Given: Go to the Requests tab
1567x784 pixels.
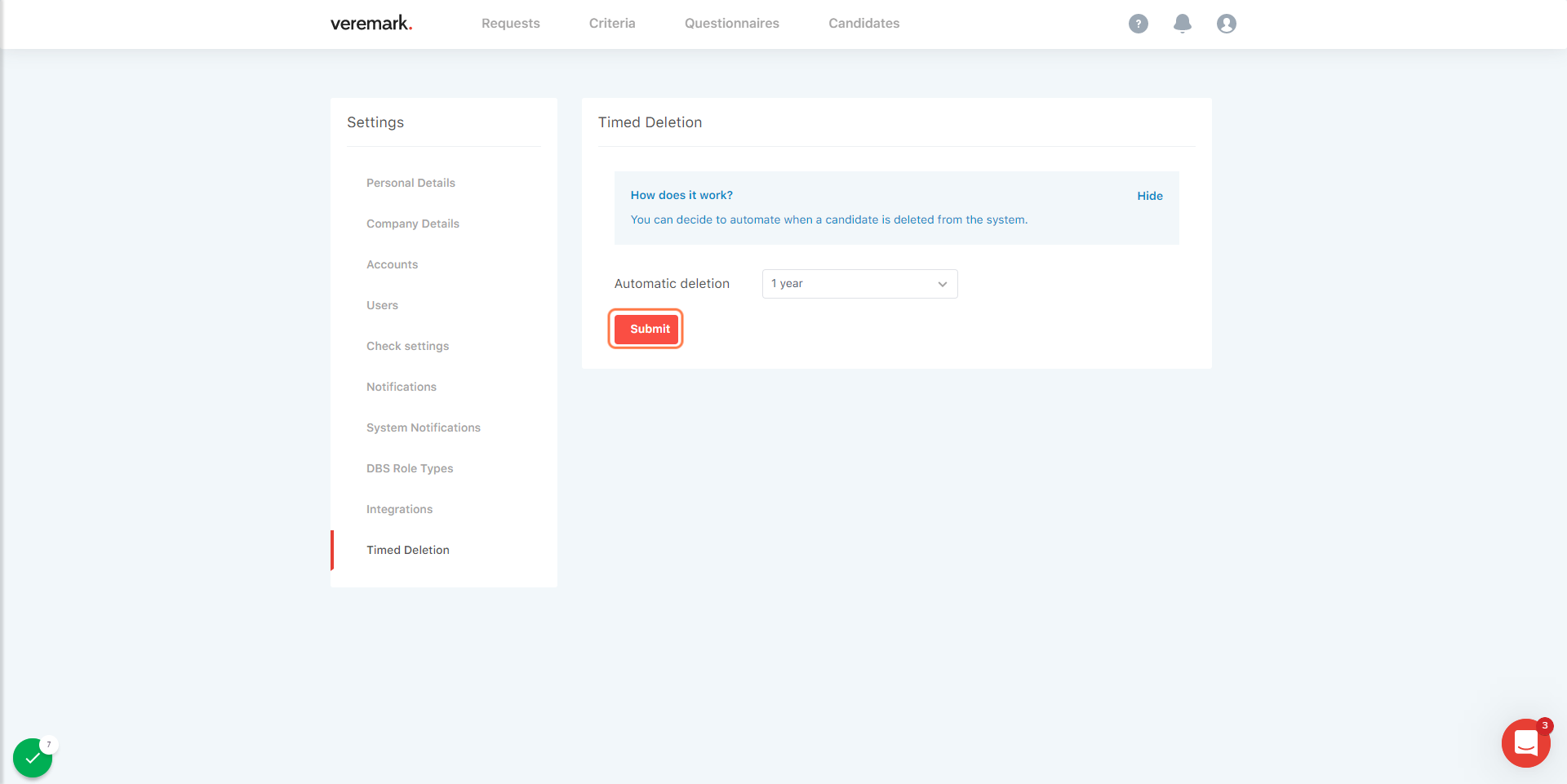Looking at the screenshot, I should pos(511,24).
